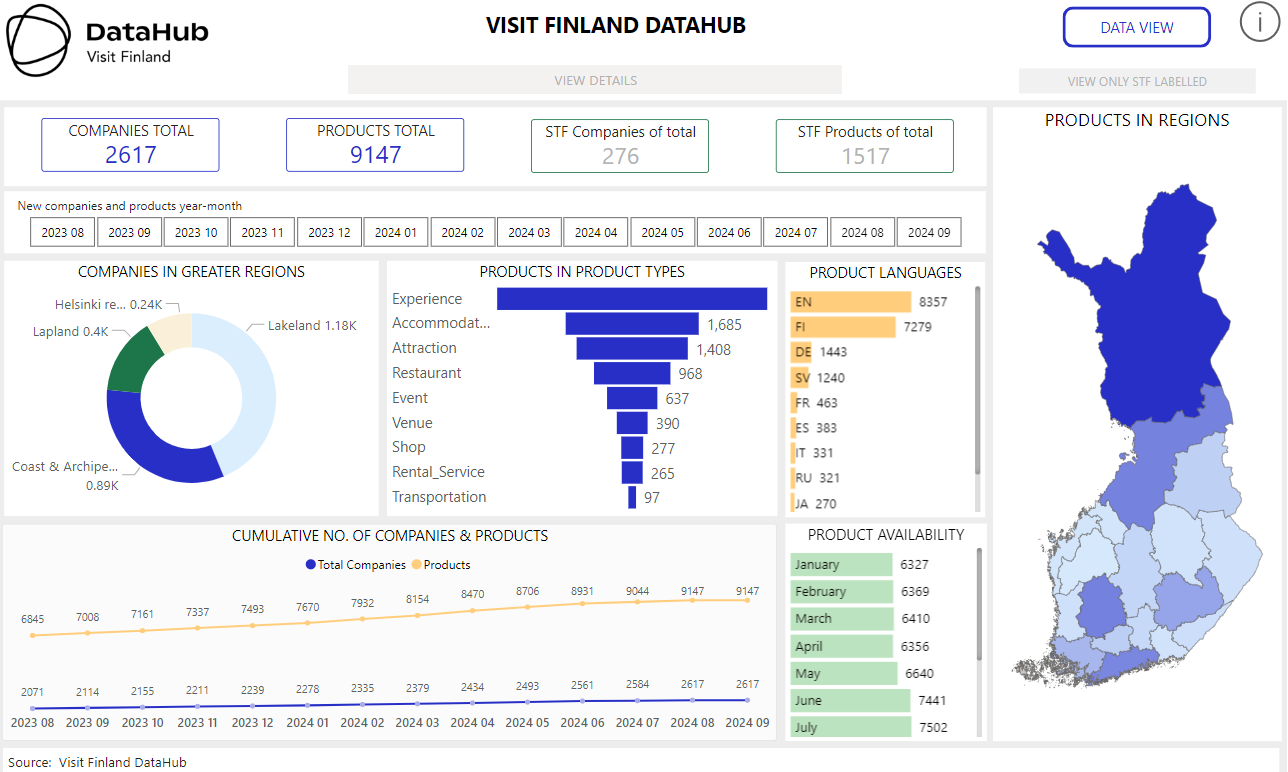This screenshot has width=1288, height=772.
Task: Select the 2023 09 year-month slicer
Action: click(x=129, y=232)
